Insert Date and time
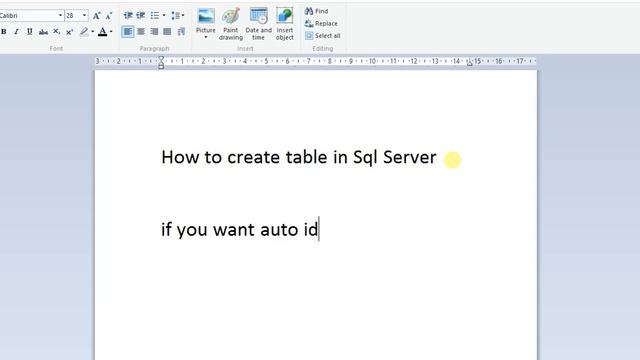 pyautogui.click(x=258, y=24)
